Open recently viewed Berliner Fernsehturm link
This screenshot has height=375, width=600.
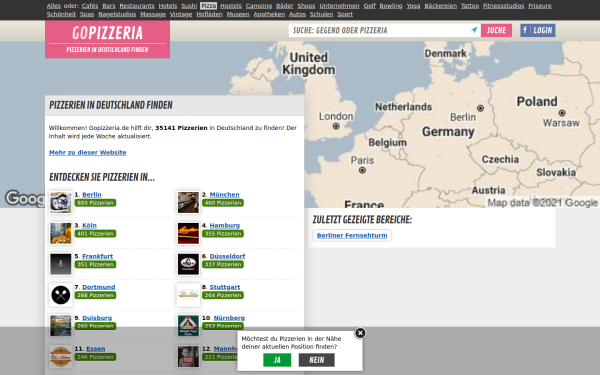[352, 235]
